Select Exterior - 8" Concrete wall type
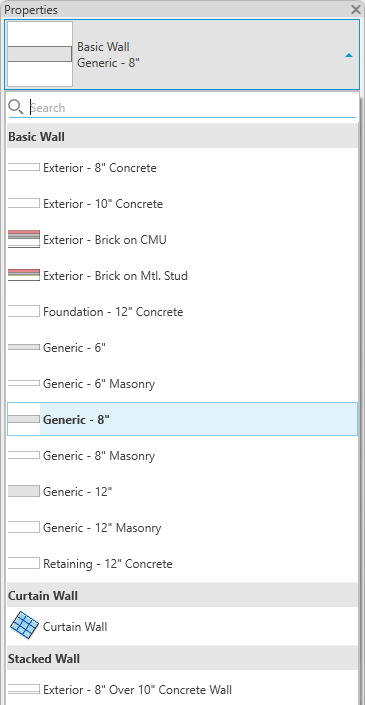 pos(182,168)
